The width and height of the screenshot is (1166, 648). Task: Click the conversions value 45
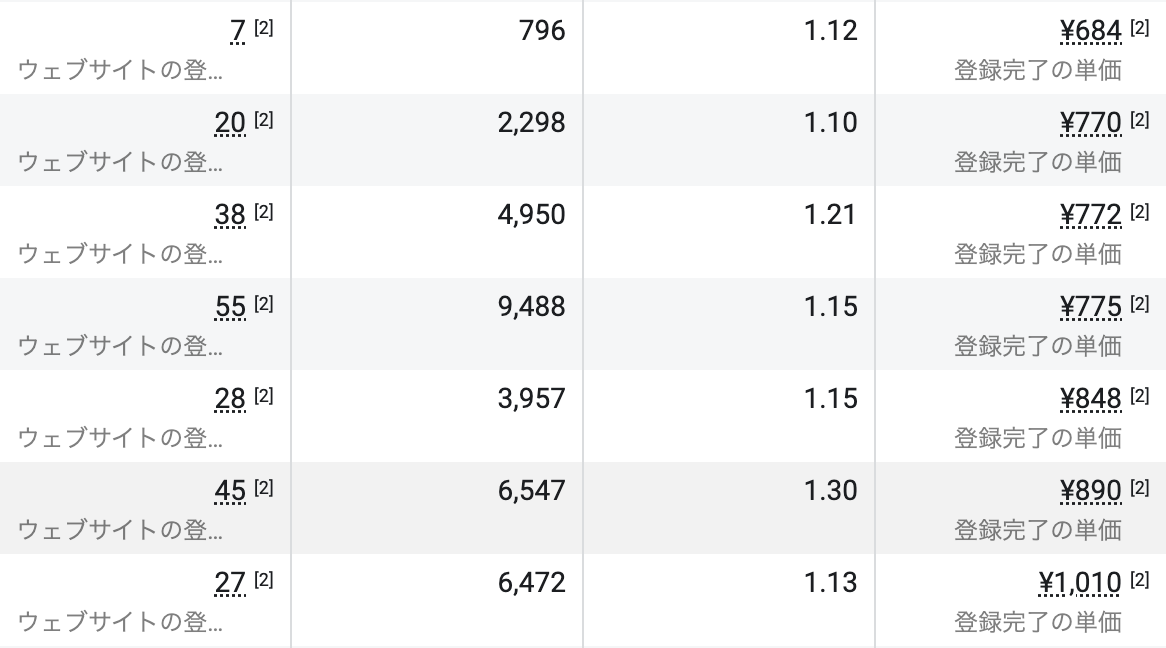[x=230, y=492]
